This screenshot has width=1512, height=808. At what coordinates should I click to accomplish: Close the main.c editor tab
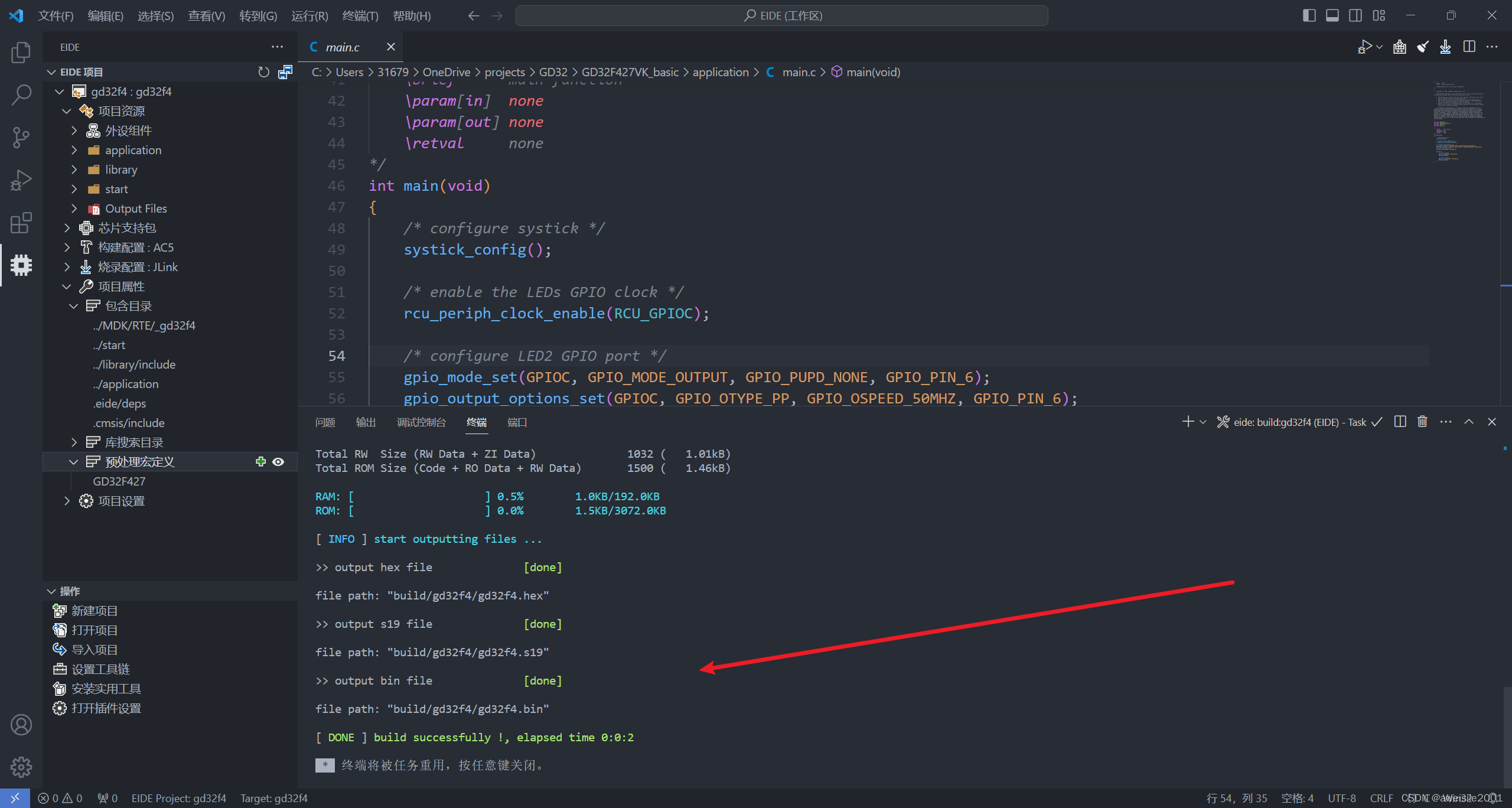[390, 47]
